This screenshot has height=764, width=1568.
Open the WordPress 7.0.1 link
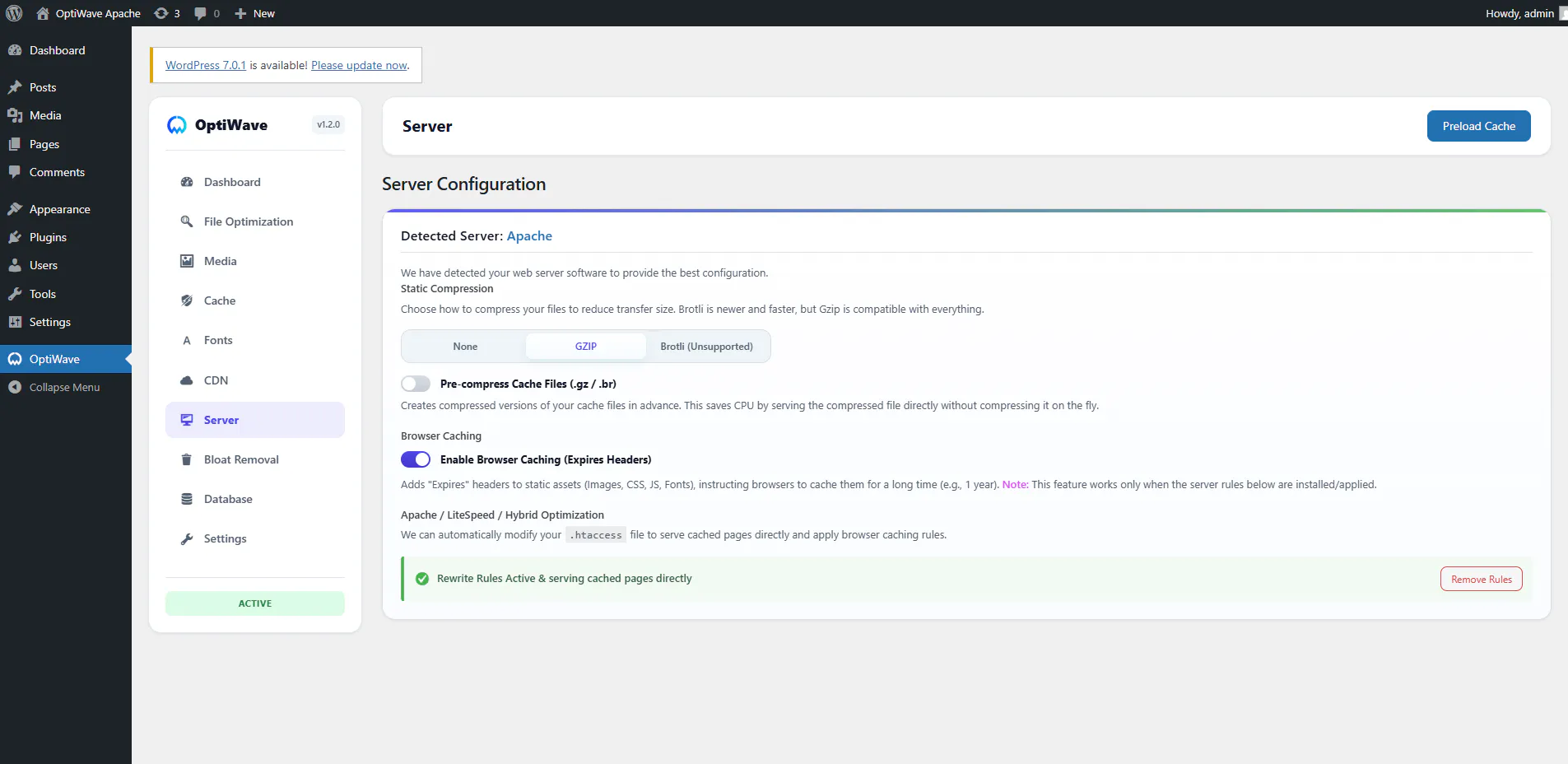206,65
